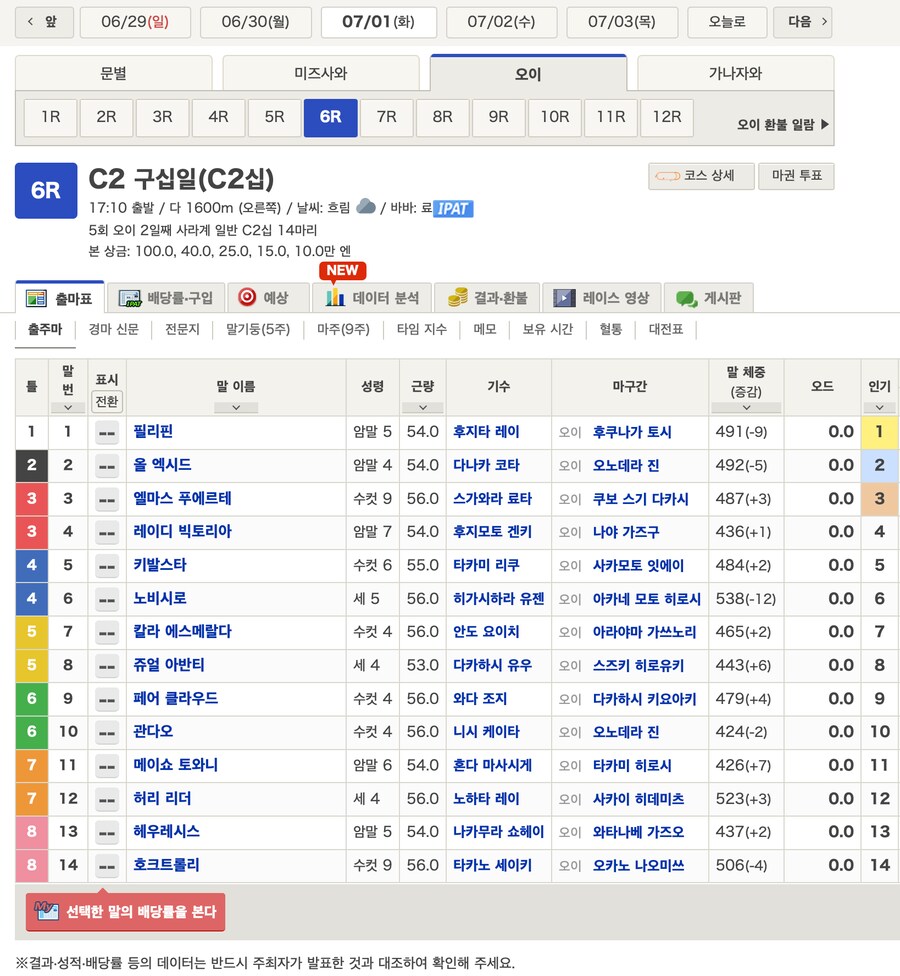Screen dimensions: 900x976
Task: Toggle the mark selector for 칼라 에스메랄다
Action: [106, 632]
